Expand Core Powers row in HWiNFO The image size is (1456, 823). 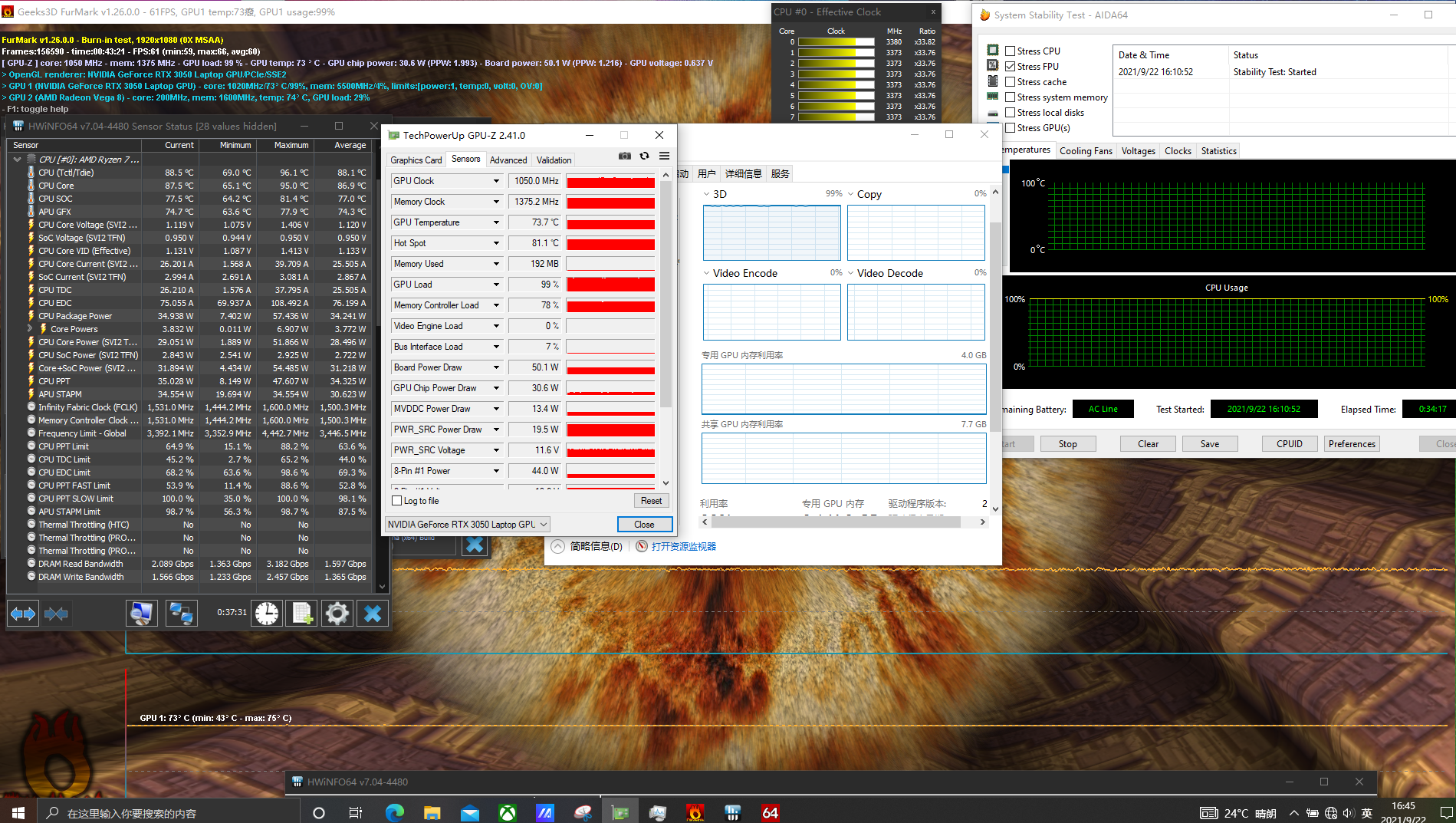[x=31, y=328]
